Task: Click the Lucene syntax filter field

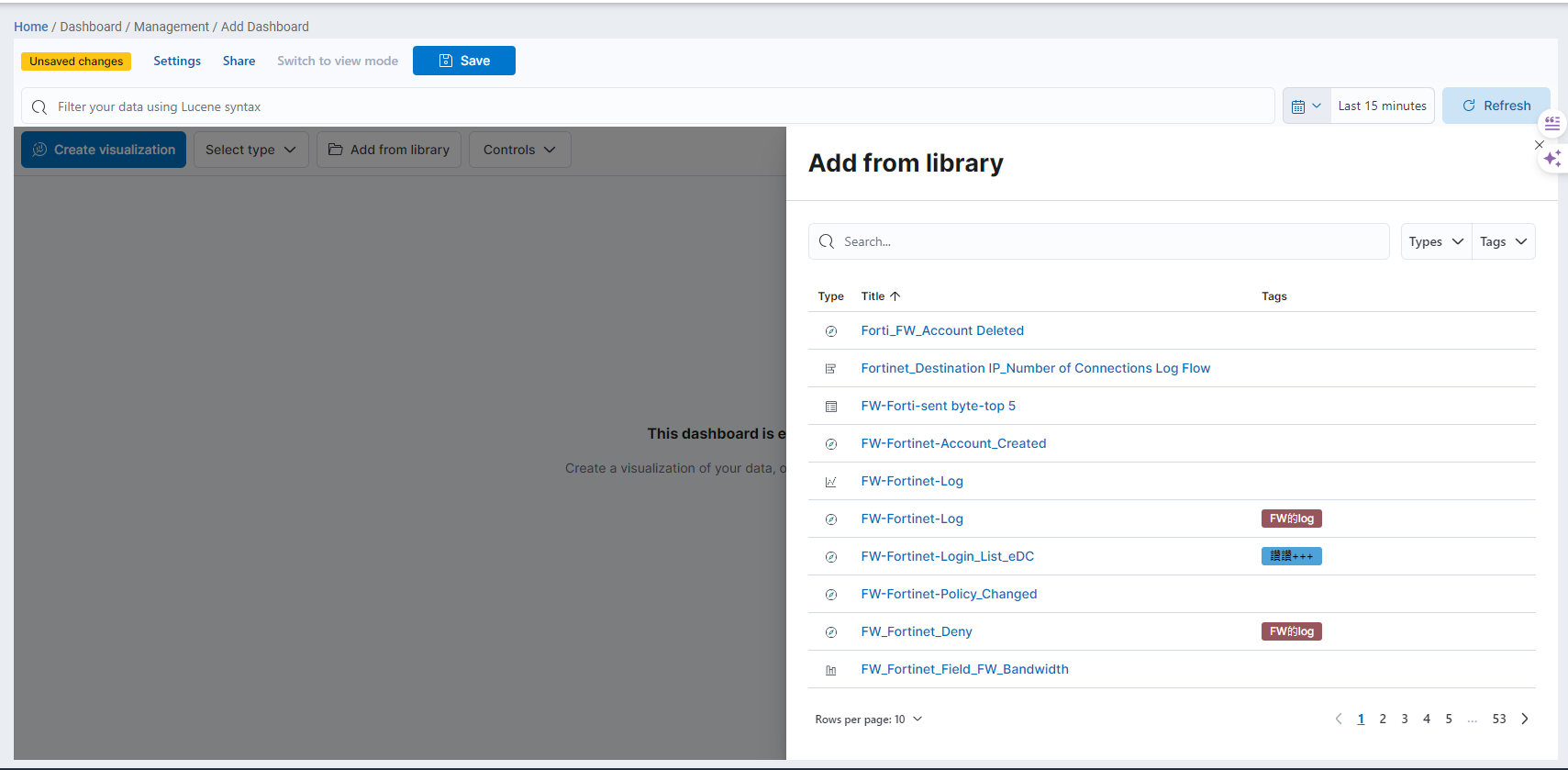Action: tap(648, 106)
